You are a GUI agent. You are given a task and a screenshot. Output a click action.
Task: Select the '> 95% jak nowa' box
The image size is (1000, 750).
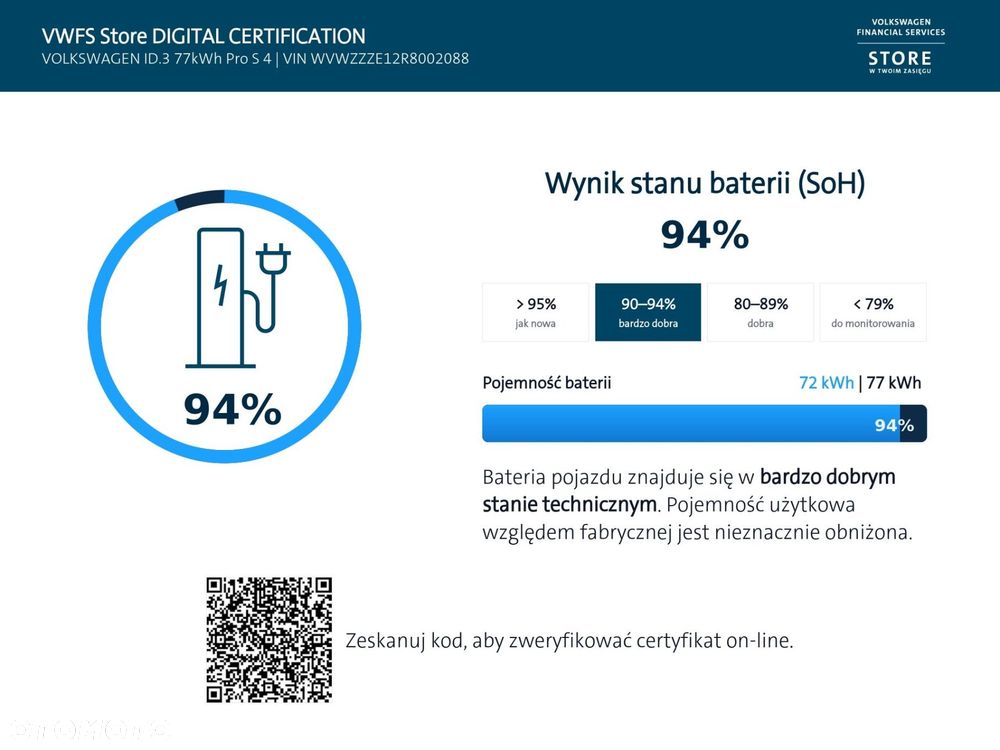[x=535, y=312]
